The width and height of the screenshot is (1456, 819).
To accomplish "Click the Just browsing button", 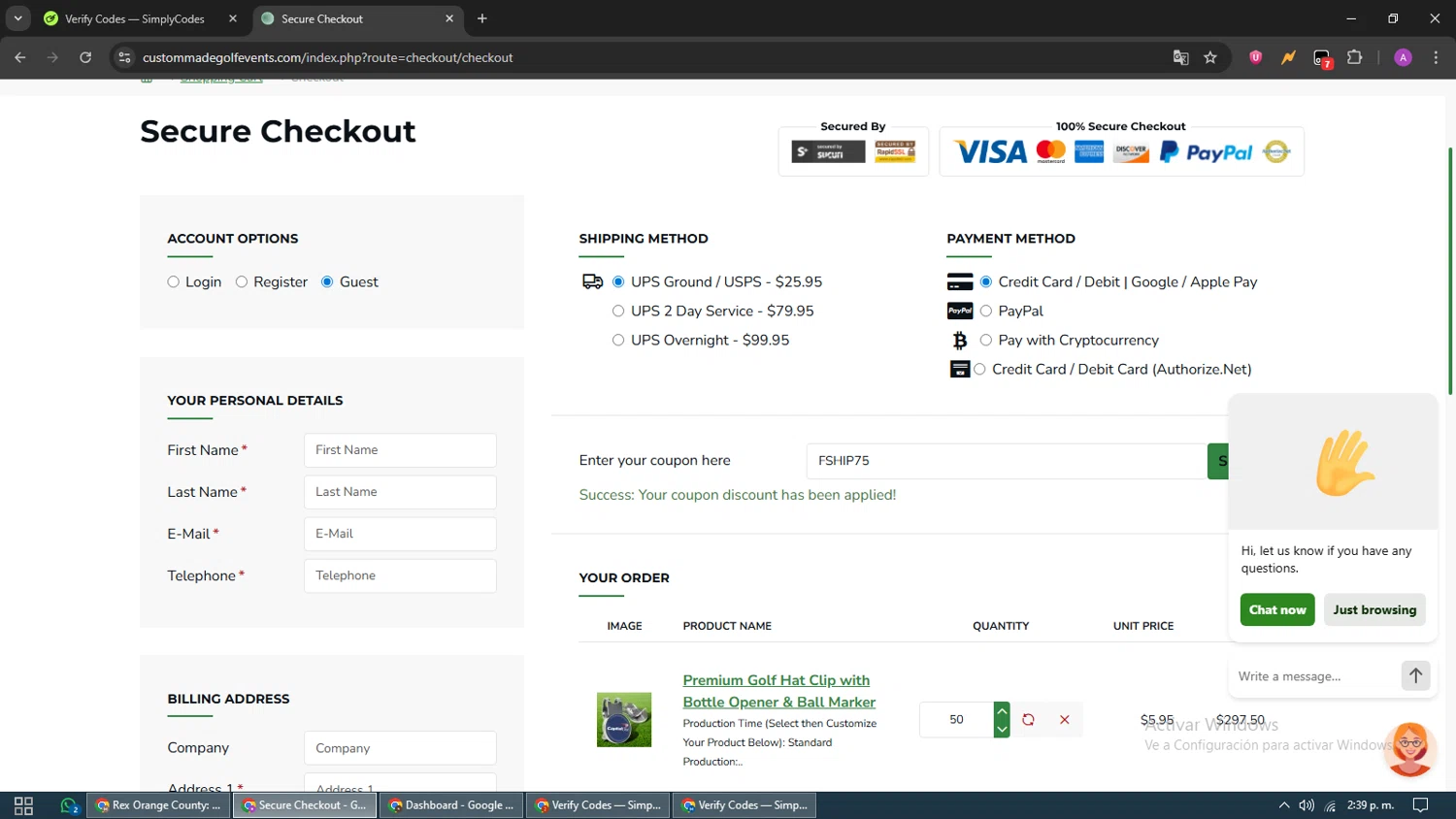I will tap(1374, 609).
